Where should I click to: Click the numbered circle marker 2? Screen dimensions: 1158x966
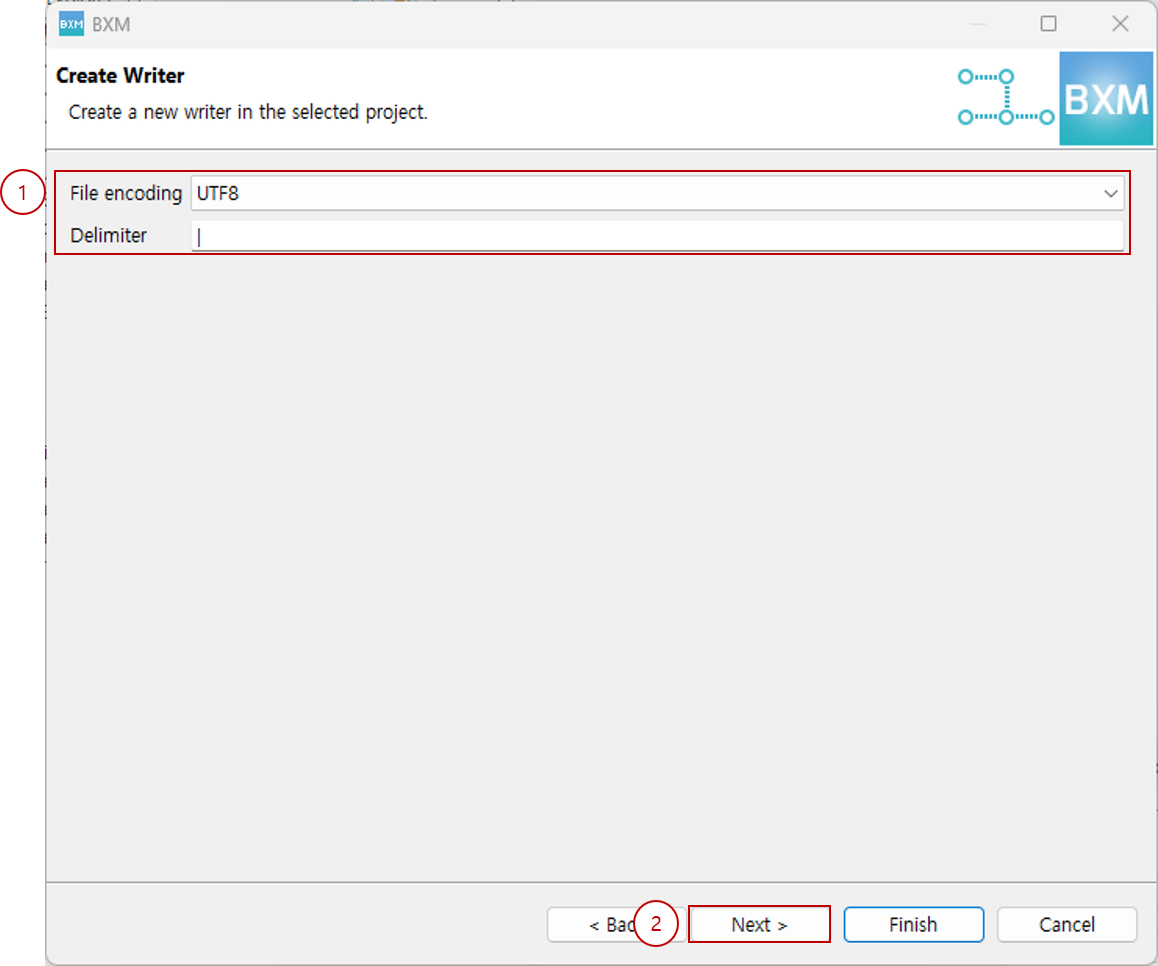point(656,925)
